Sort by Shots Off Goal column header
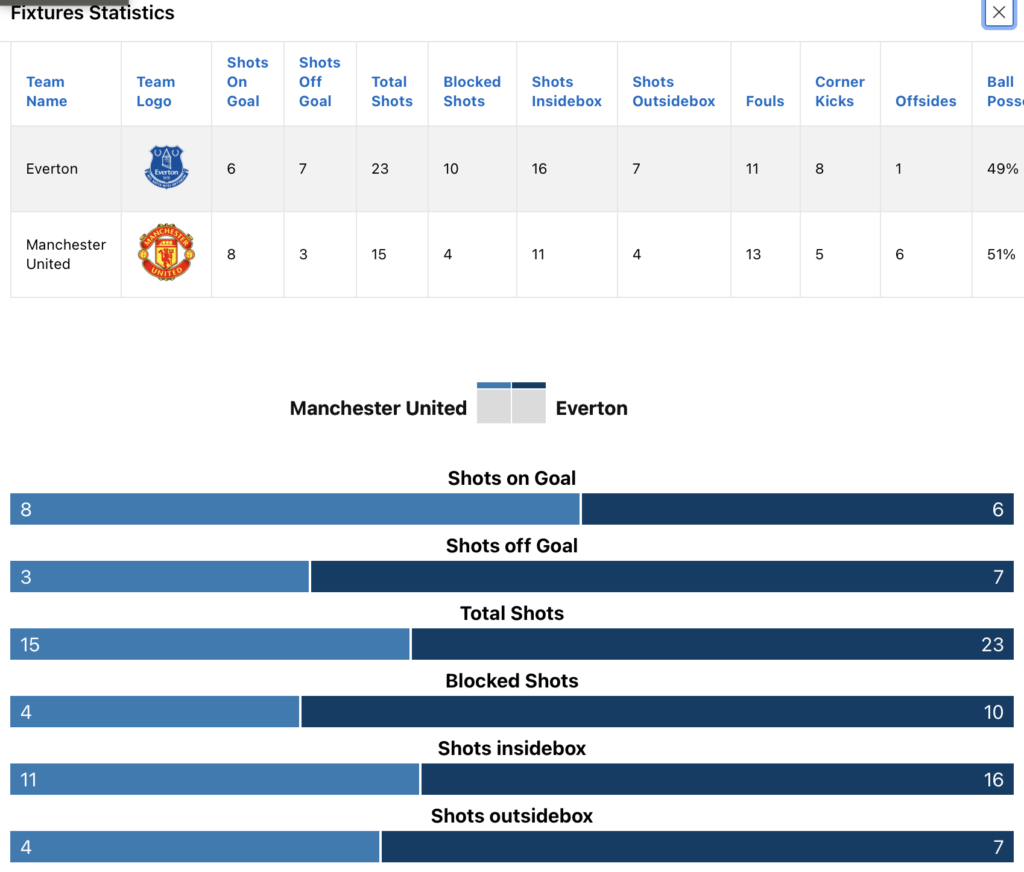This screenshot has width=1024, height=872. coord(319,82)
